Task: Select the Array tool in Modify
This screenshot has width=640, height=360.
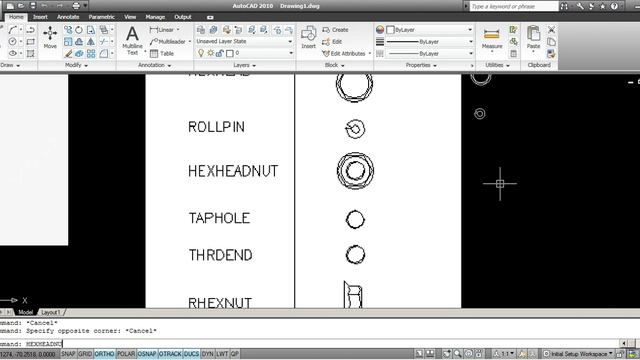Action: tap(91, 53)
